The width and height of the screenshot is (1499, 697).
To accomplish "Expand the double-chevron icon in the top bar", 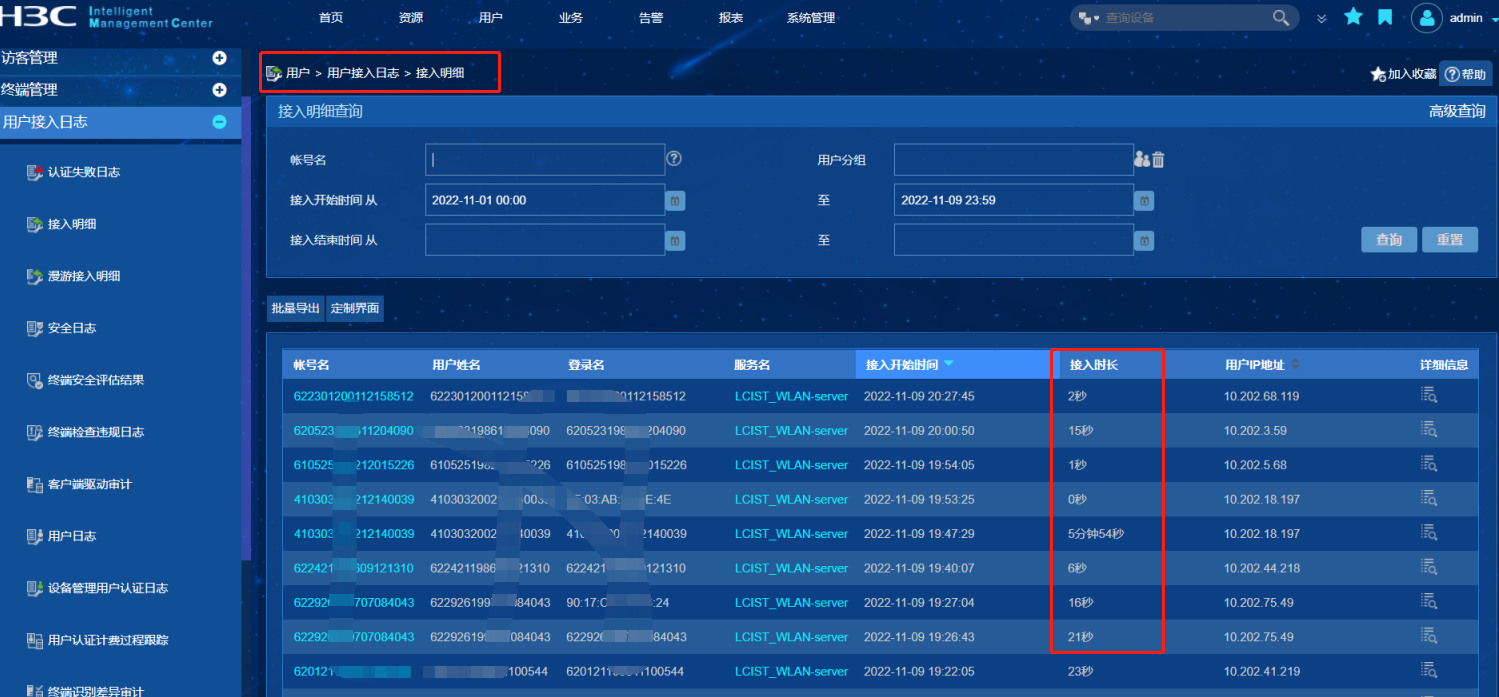I will [1322, 18].
